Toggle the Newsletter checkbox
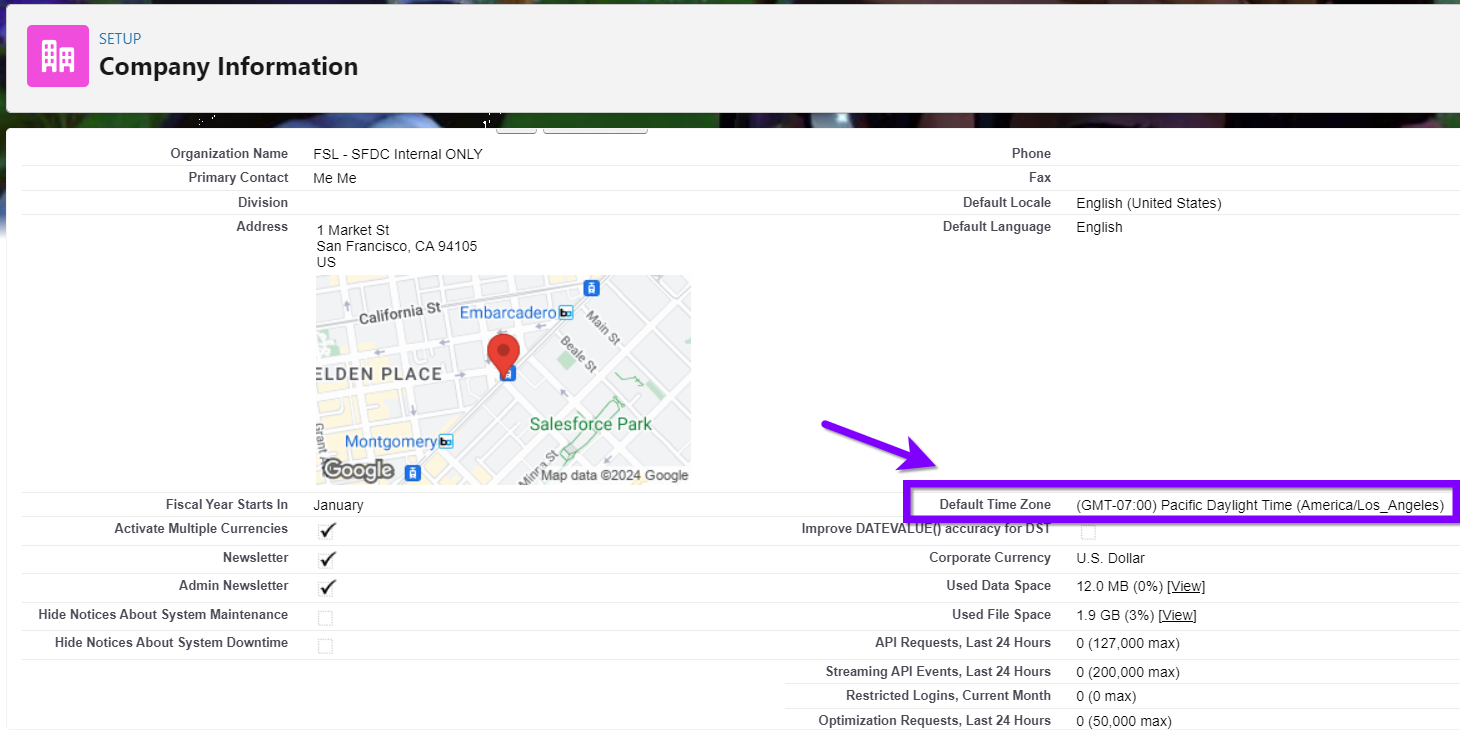 [x=327, y=559]
